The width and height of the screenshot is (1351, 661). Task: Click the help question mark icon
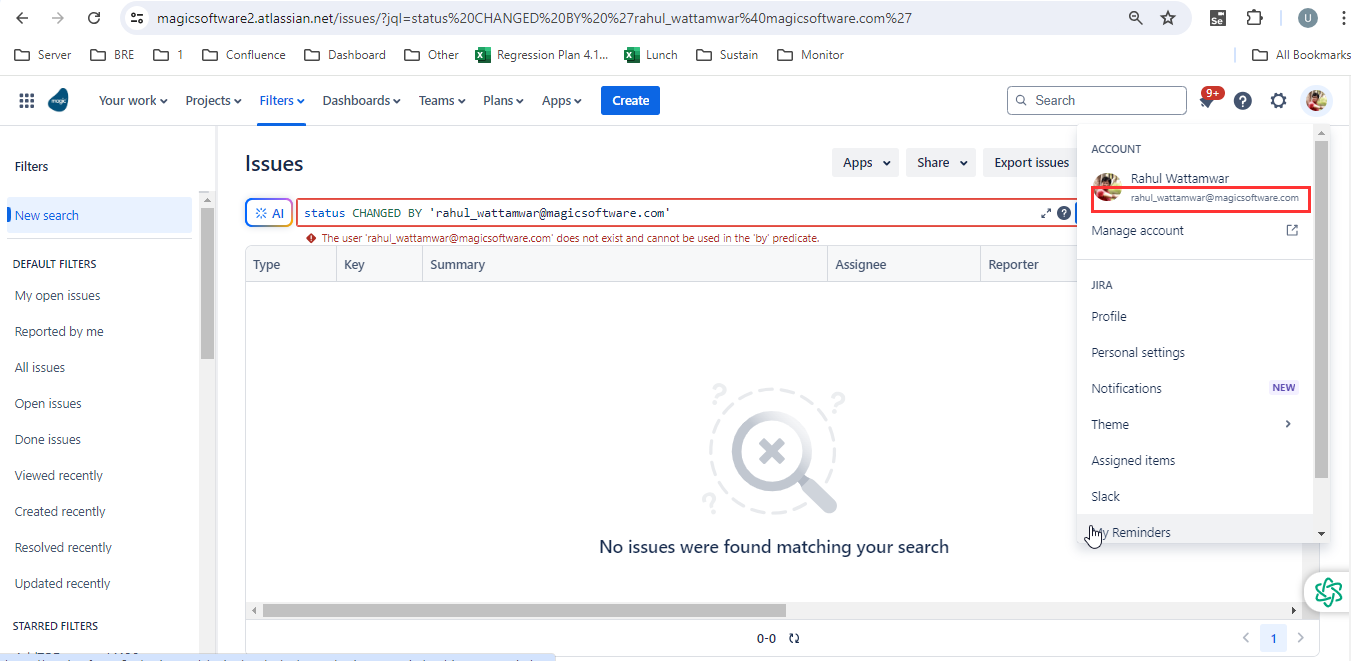click(1242, 100)
